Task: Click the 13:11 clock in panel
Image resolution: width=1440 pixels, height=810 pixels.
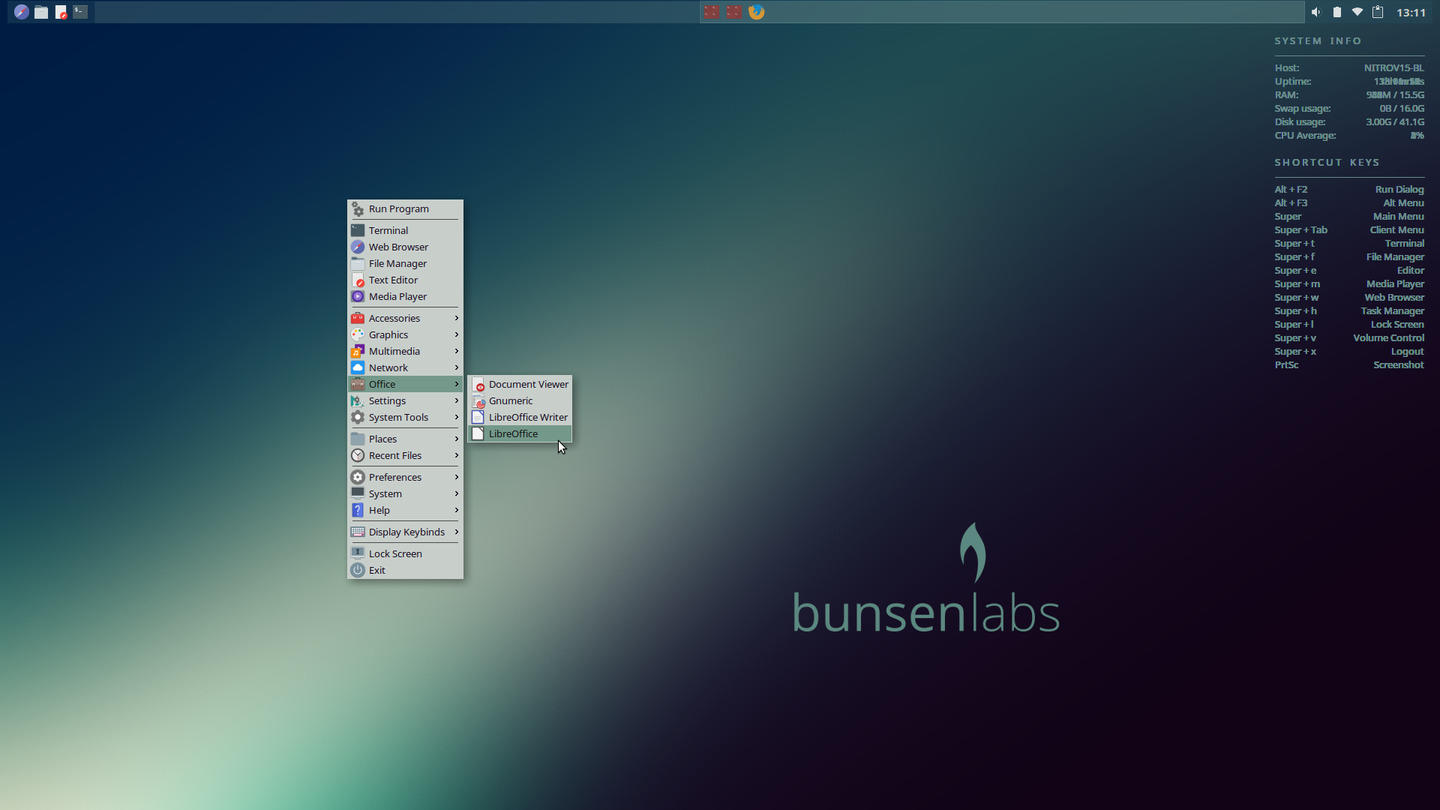Action: [x=1411, y=13]
